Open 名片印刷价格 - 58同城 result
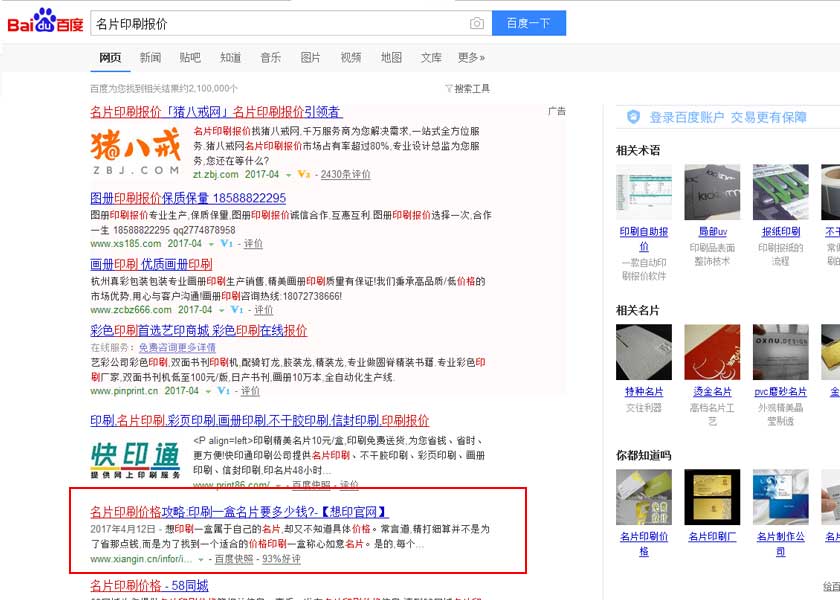Screen dimensions: 840x600 [x=149, y=586]
